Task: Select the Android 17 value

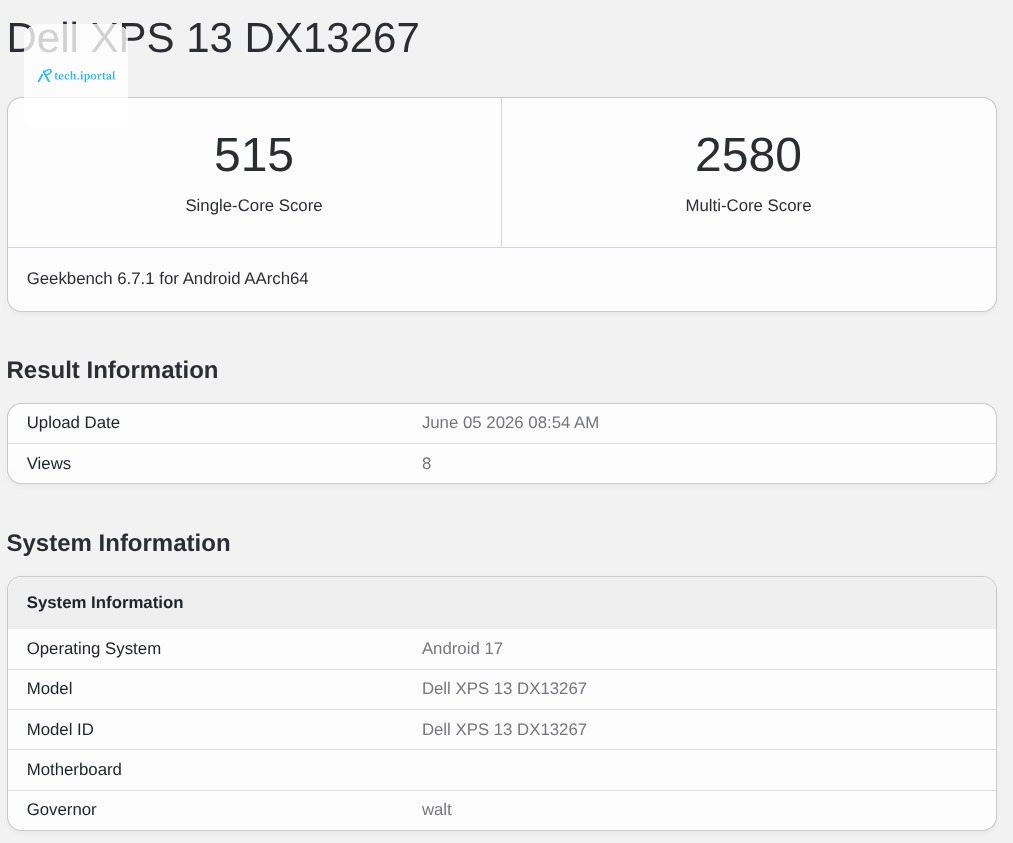Action: [462, 649]
